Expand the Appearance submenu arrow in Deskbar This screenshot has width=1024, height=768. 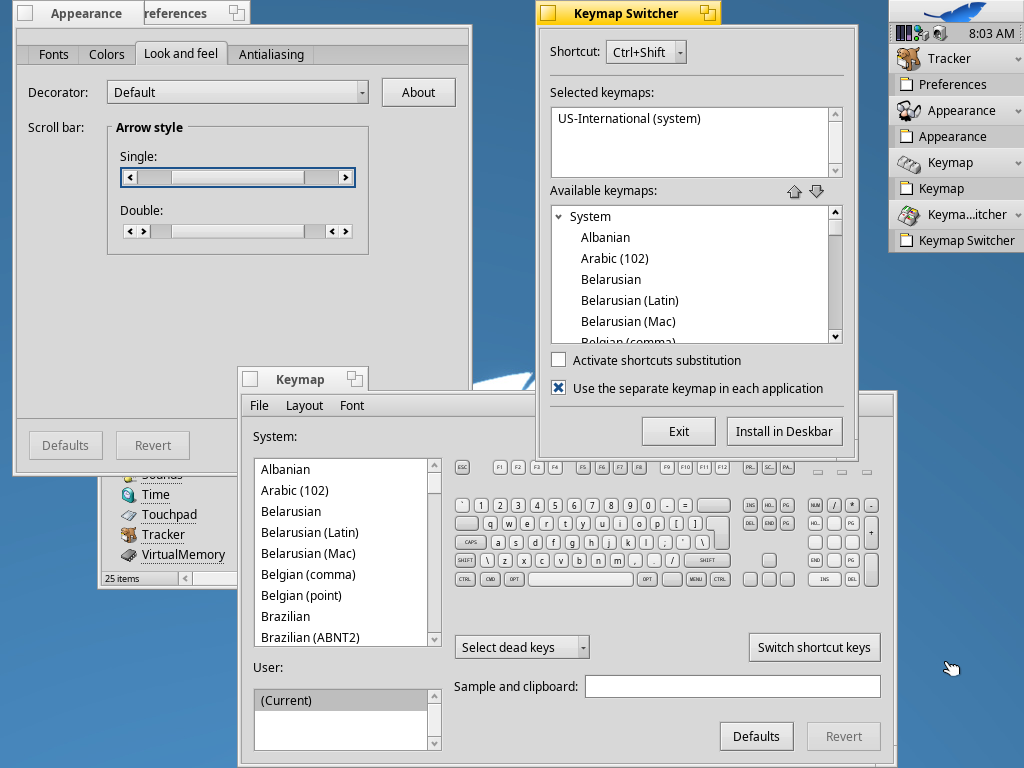(1017, 112)
